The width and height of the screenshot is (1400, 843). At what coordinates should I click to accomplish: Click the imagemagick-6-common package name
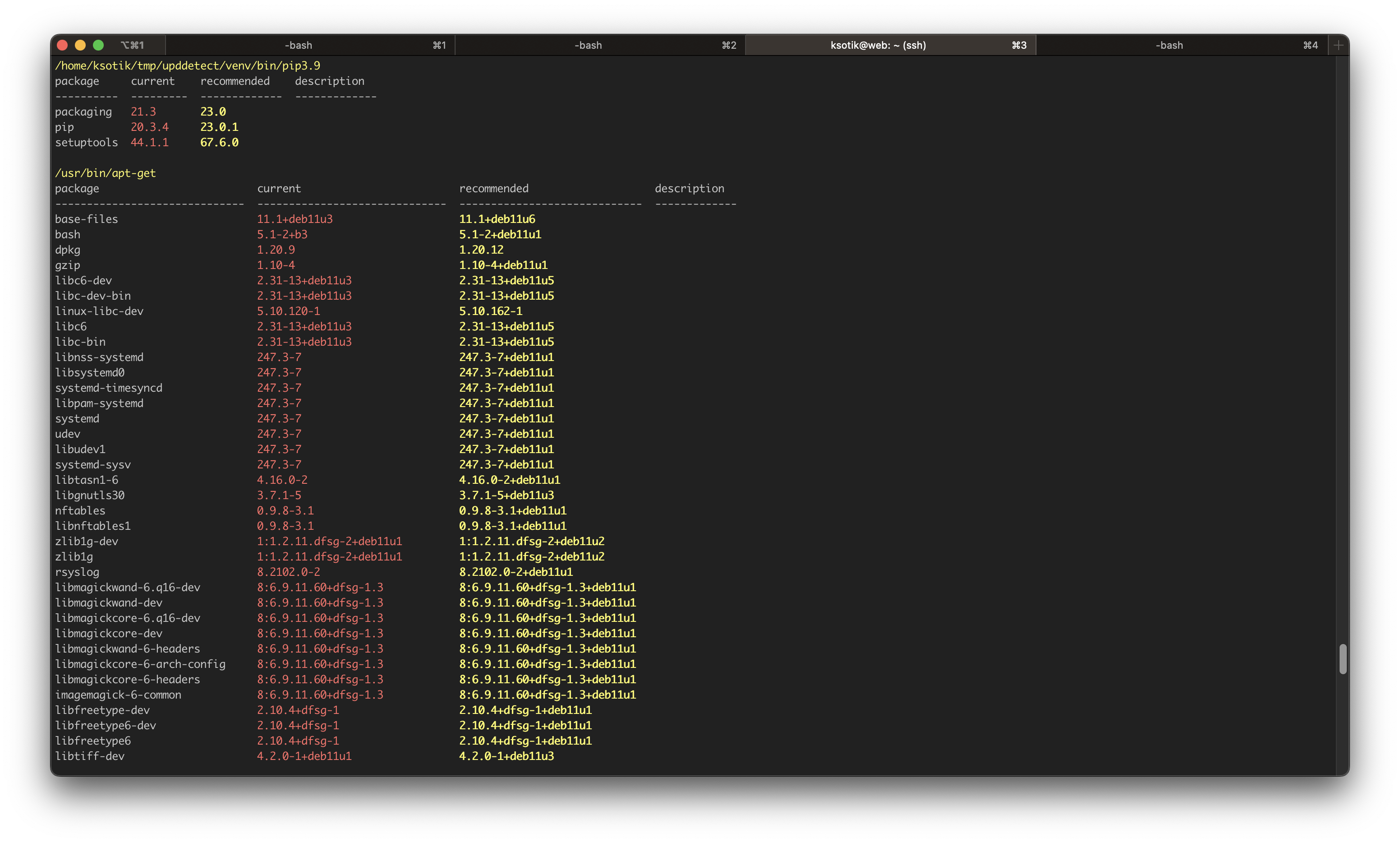[118, 695]
